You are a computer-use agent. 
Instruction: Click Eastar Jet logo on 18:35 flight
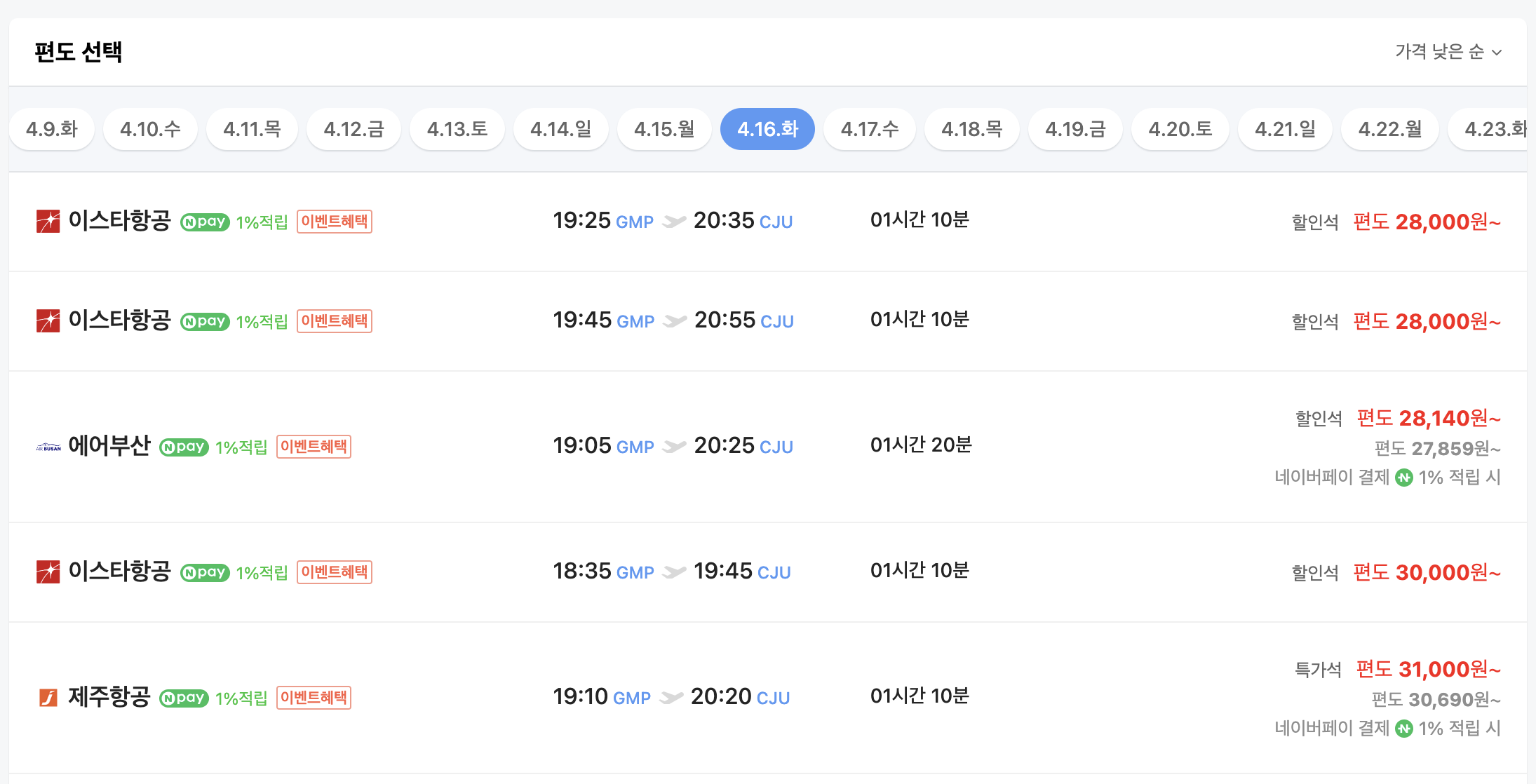[48, 572]
